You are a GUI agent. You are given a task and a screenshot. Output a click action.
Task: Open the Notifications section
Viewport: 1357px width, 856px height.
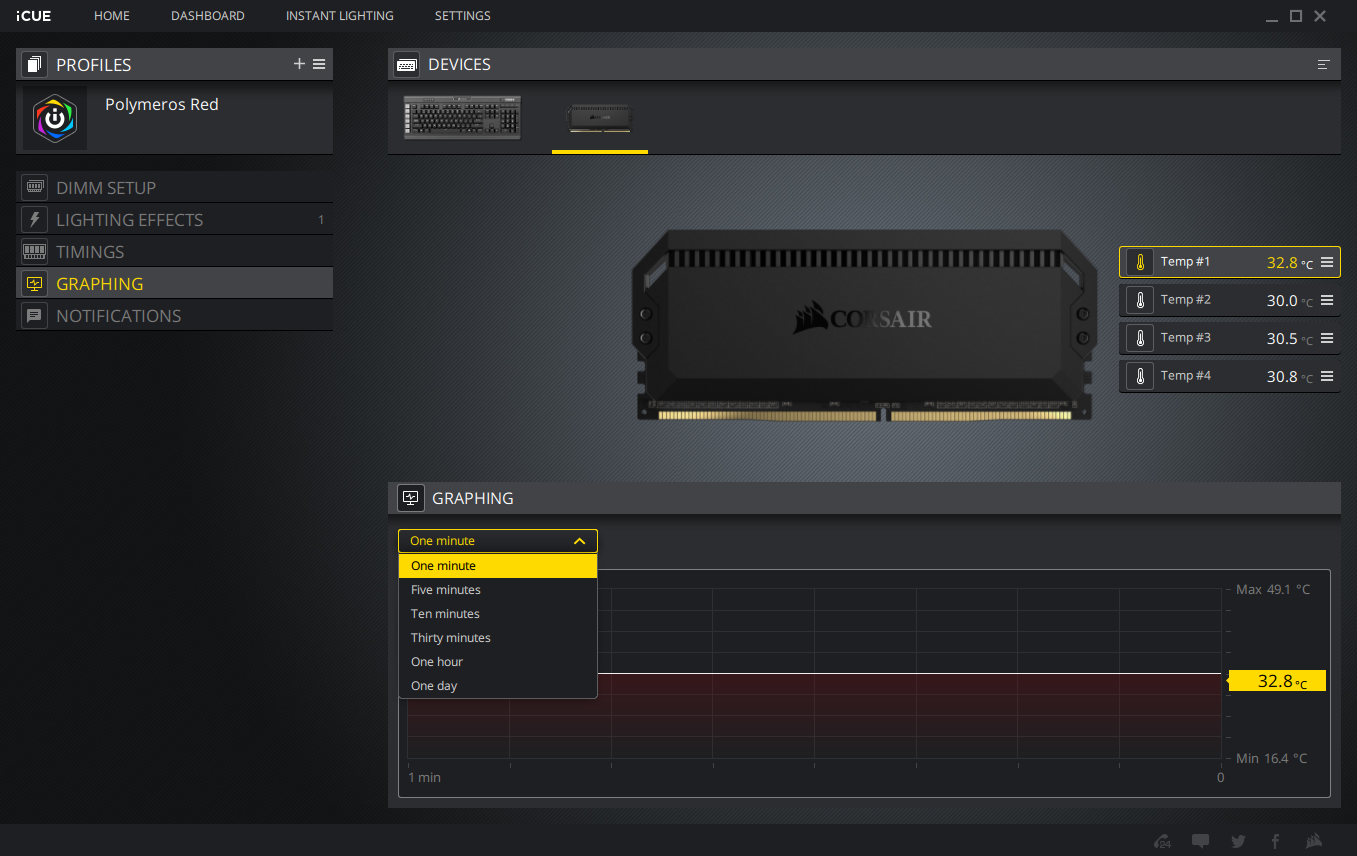tap(119, 316)
